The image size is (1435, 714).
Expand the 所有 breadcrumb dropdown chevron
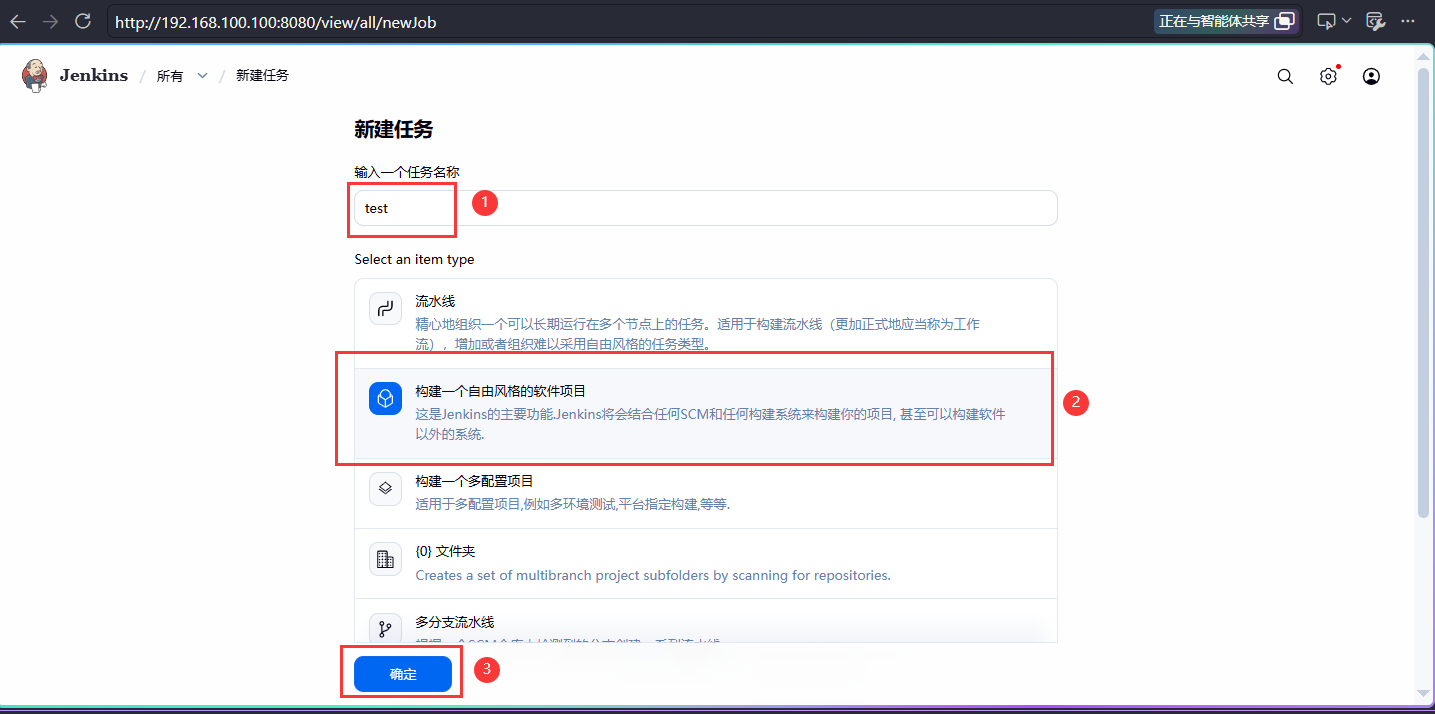(x=202, y=76)
